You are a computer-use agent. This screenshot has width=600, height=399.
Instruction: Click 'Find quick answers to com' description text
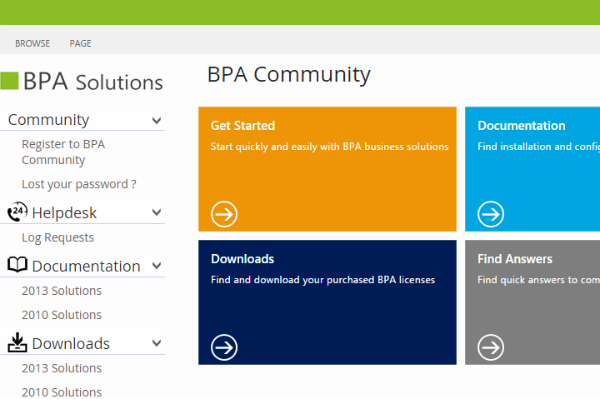[538, 280]
